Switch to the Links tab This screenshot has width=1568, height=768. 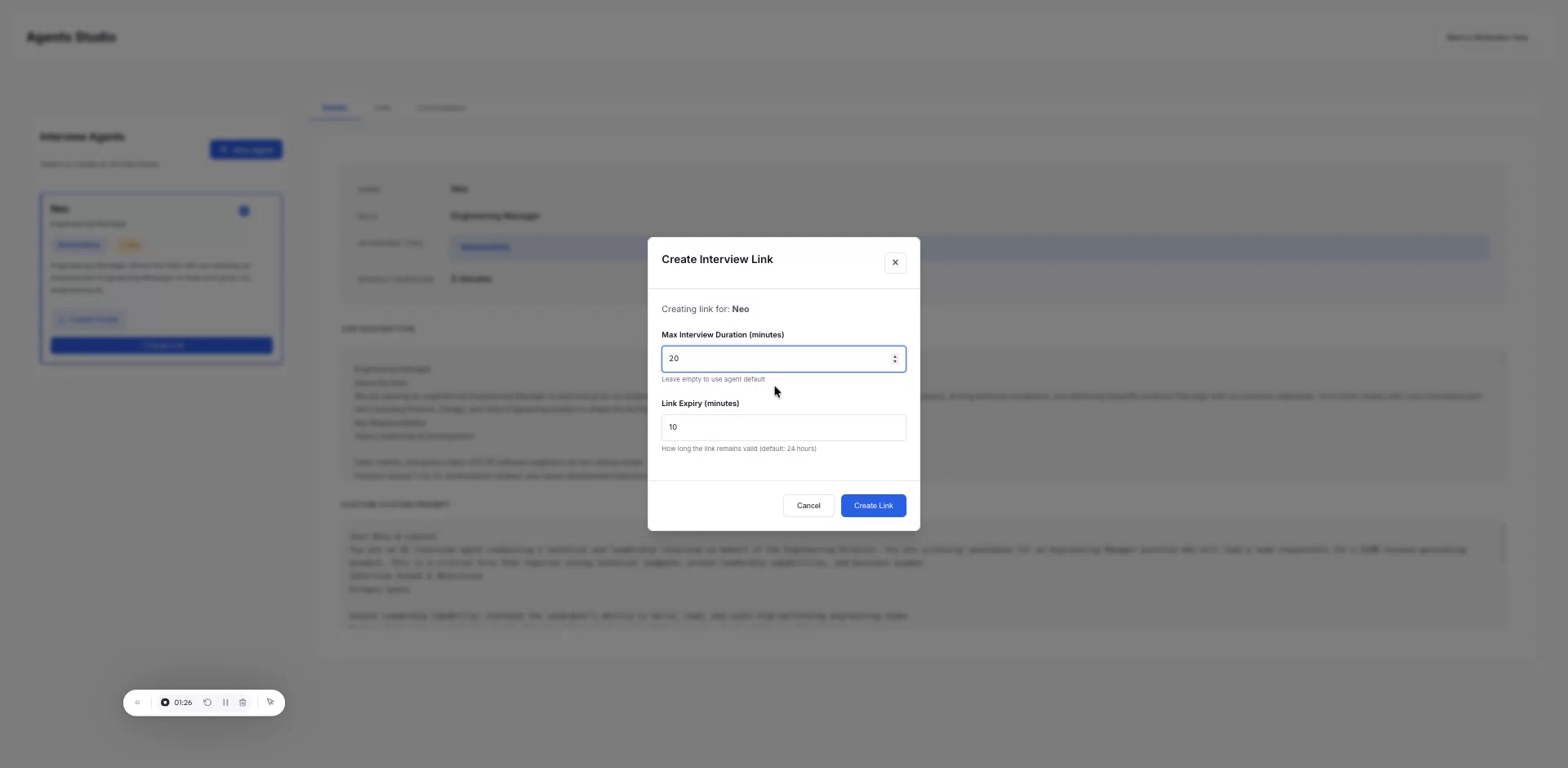[x=381, y=108]
